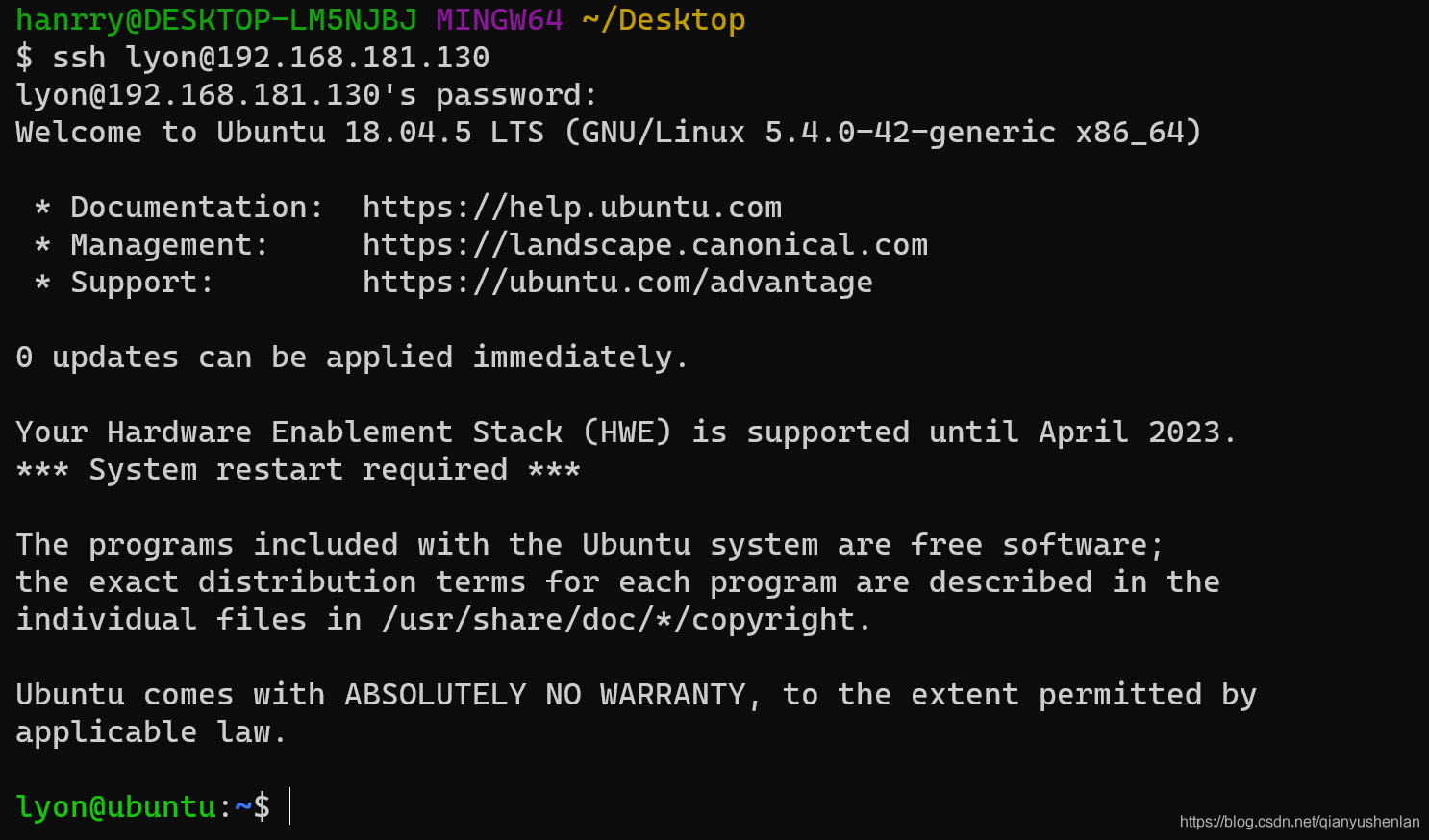Screen dimensions: 1429x840
Task: Click the 'hanrry@DESKTOP-LM5NJBJ' prompt text
Action: coord(216,20)
